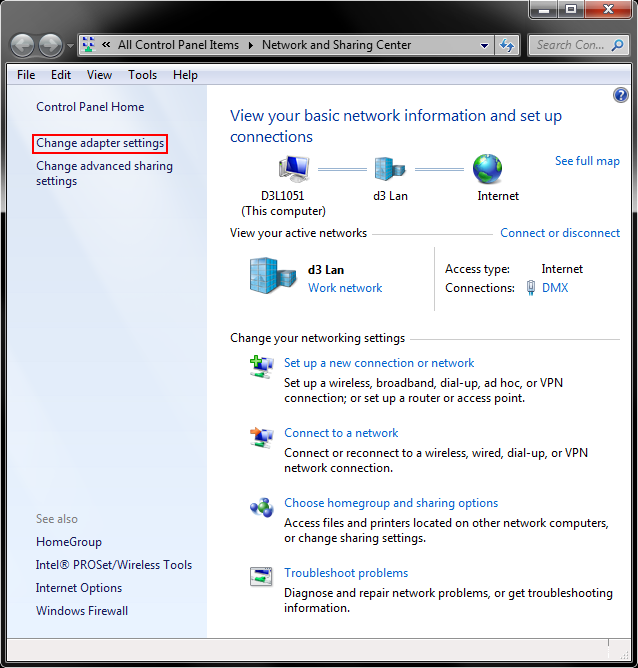Open HomeGroup under See also

pos(69,542)
